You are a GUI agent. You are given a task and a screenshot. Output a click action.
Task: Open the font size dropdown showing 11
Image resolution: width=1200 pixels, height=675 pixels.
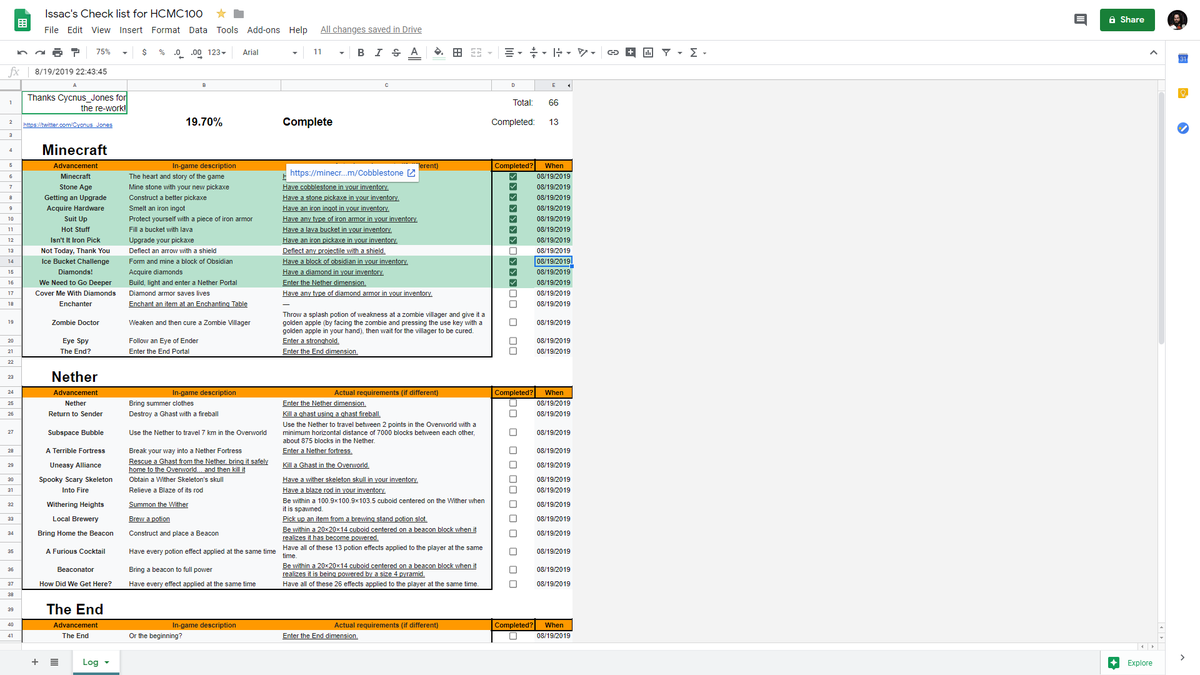click(x=327, y=52)
